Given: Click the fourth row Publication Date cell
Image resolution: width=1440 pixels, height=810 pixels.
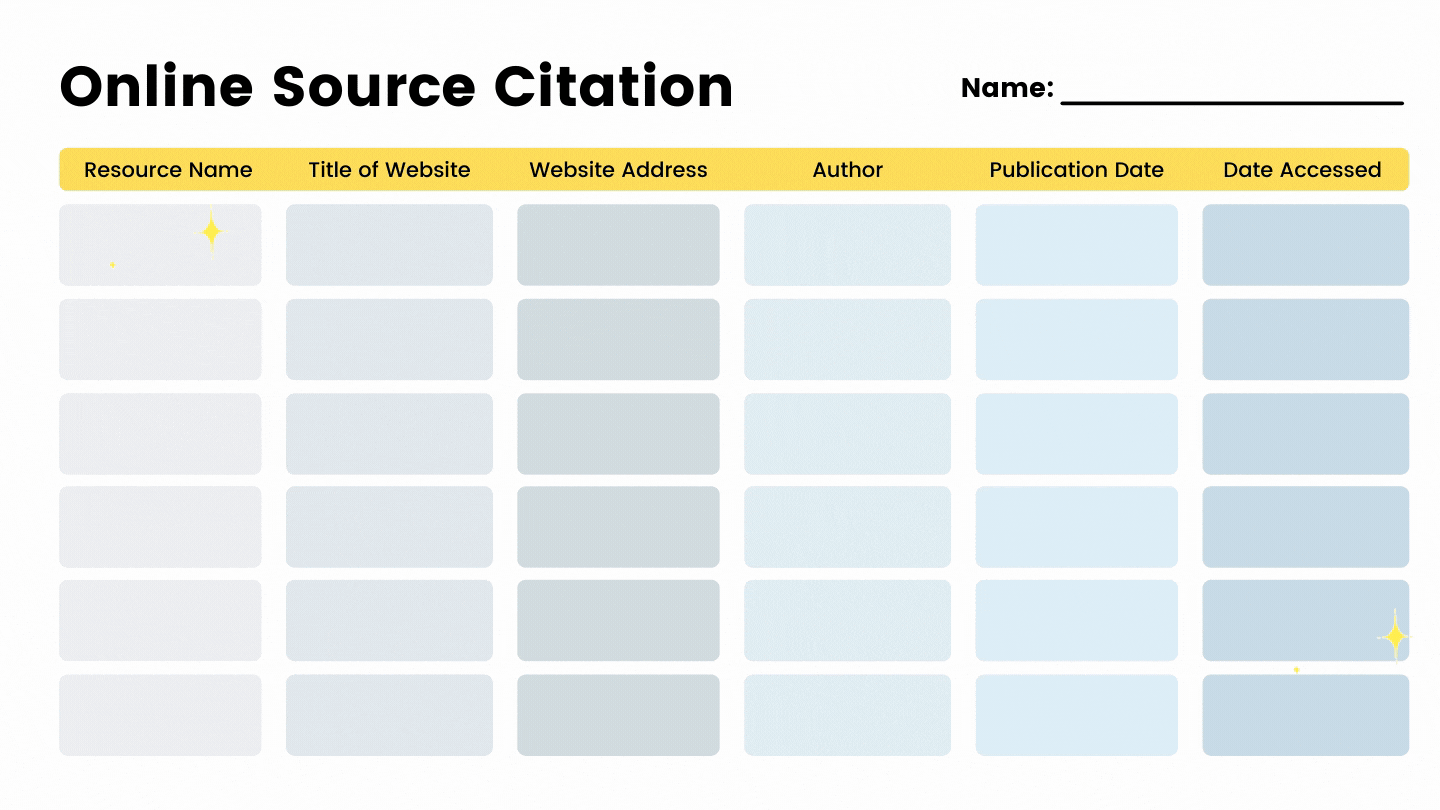Looking at the screenshot, I should 1076,527.
